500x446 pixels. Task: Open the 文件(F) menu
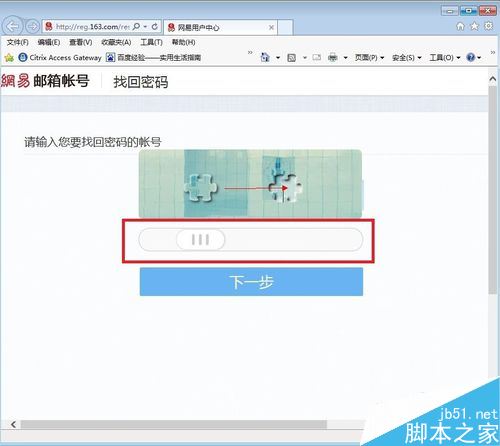pos(18,42)
